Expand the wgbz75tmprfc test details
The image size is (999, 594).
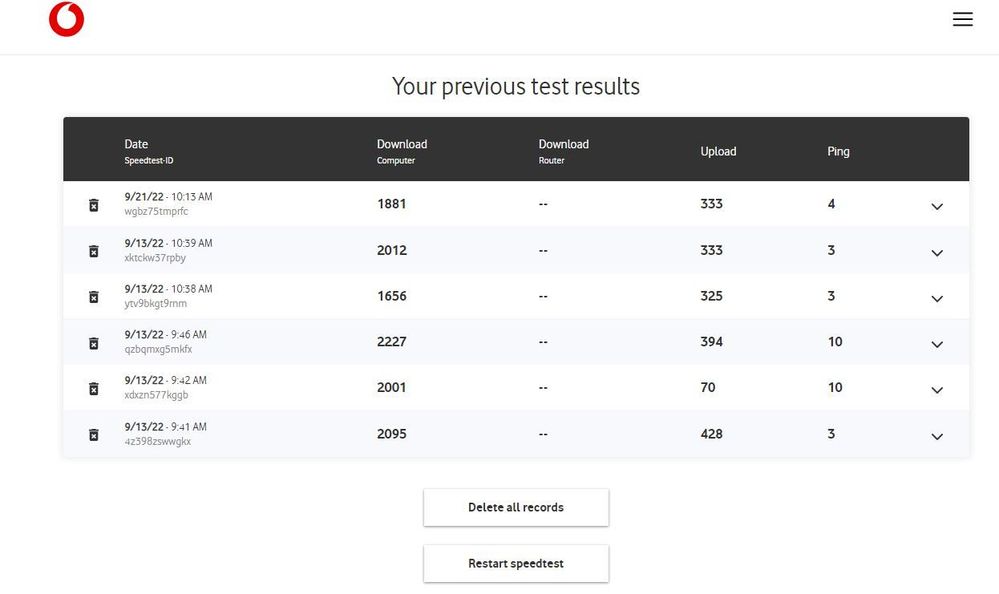coord(937,206)
